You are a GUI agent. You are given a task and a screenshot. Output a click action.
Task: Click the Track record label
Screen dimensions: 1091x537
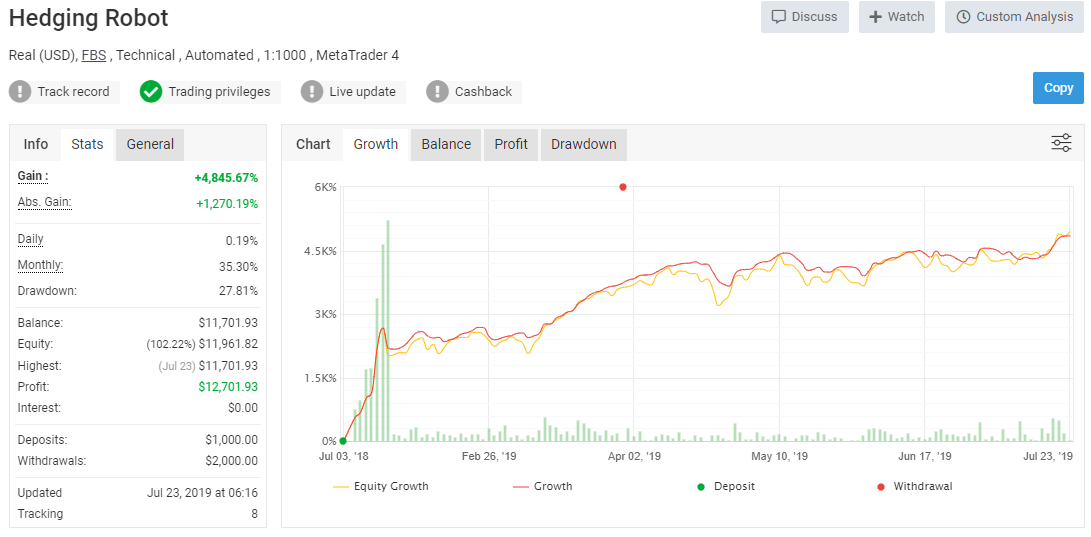click(x=73, y=91)
